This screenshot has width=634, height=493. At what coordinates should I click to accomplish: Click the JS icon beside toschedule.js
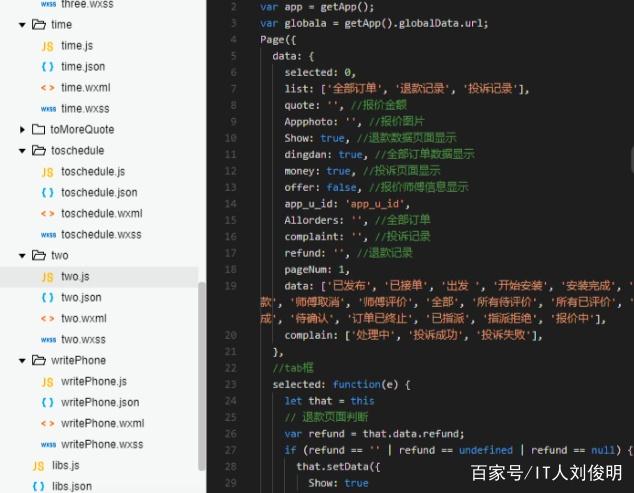pos(47,172)
